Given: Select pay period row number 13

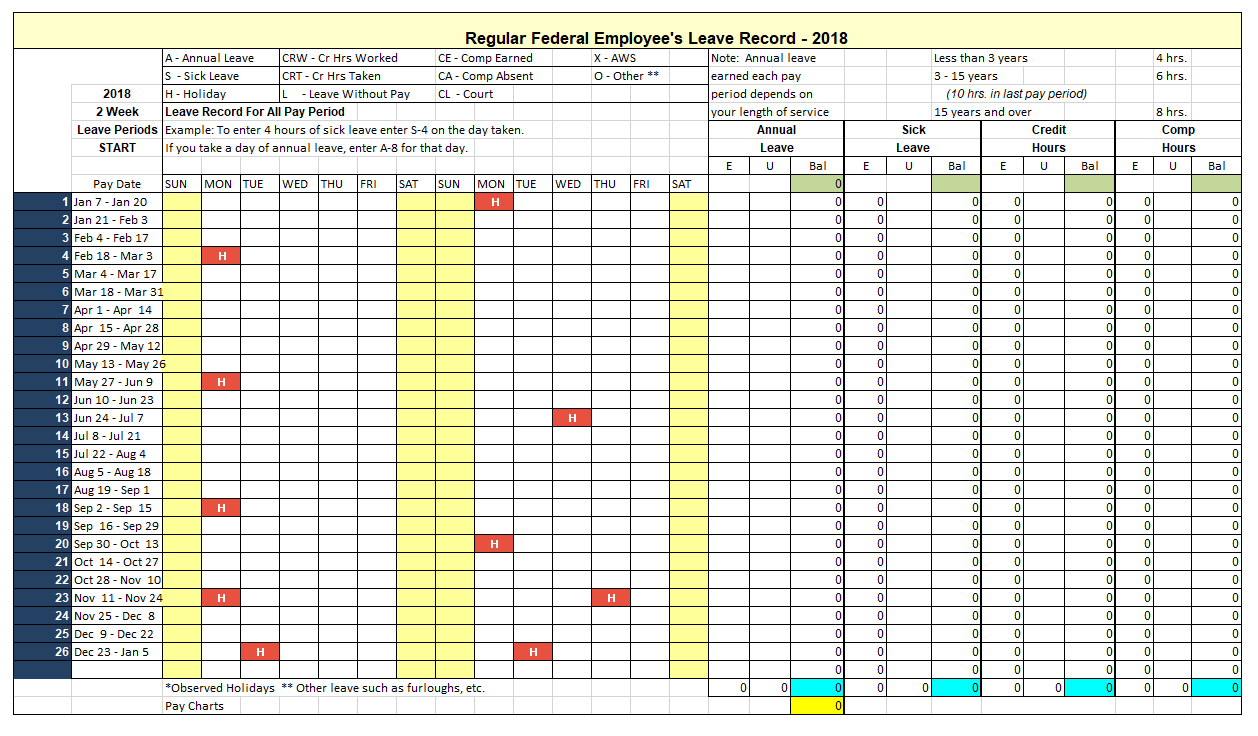Looking at the screenshot, I should click(42, 418).
